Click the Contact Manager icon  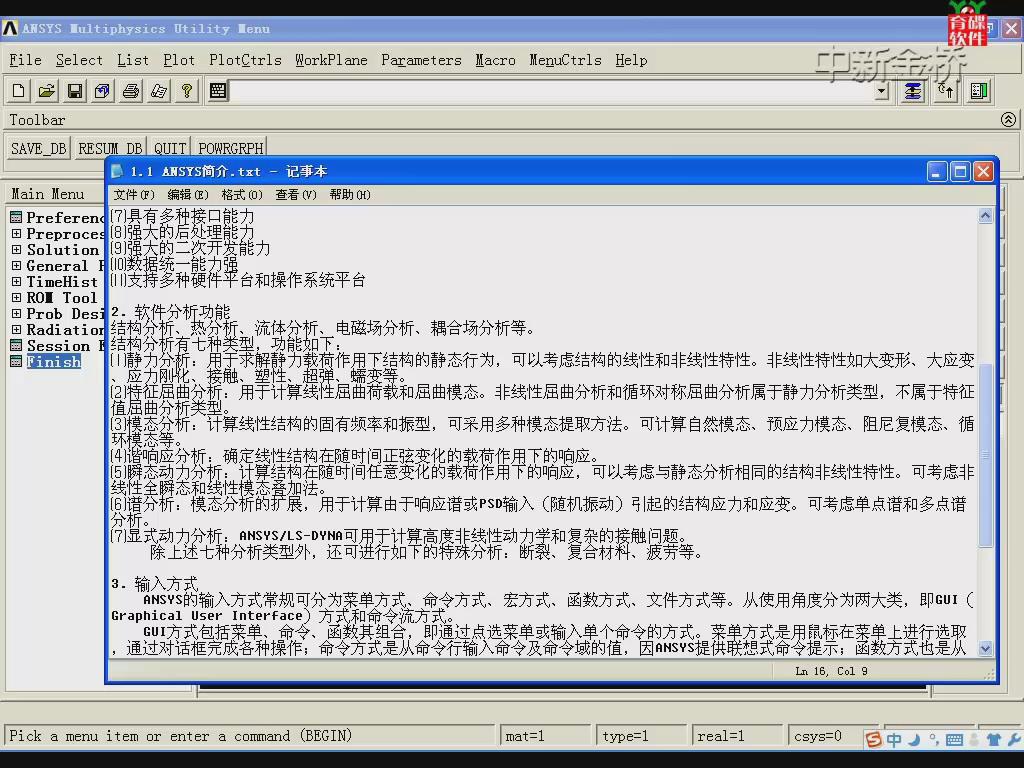coord(979,91)
